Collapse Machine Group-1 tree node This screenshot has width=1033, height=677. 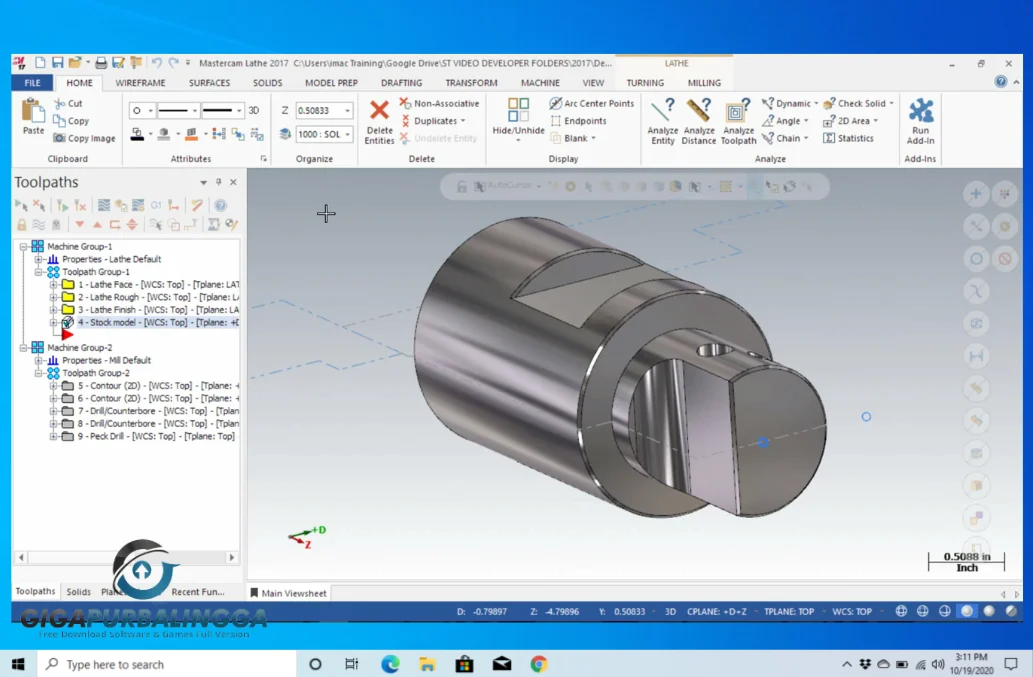coord(23,246)
